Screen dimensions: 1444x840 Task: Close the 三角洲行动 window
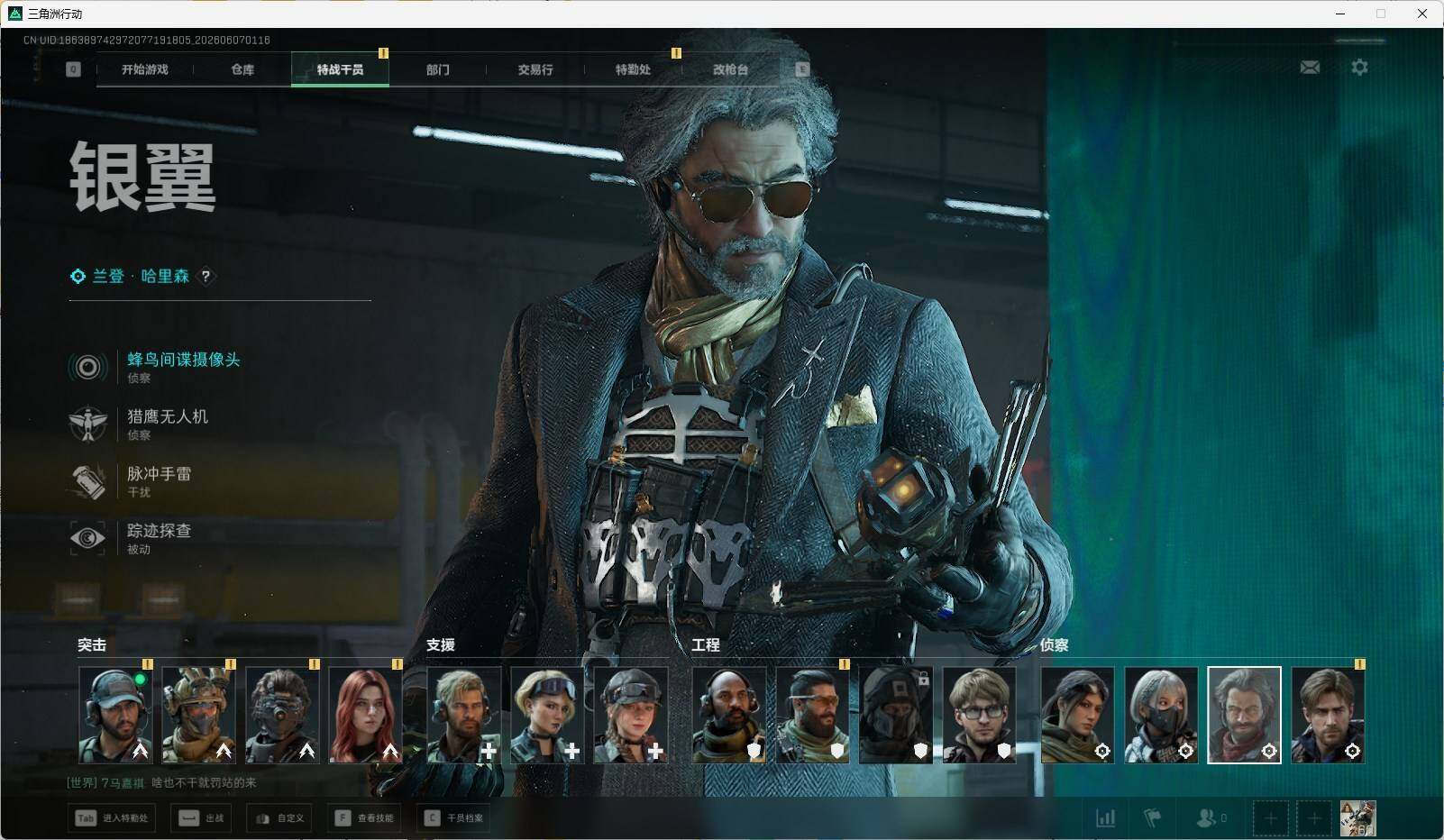[1422, 14]
